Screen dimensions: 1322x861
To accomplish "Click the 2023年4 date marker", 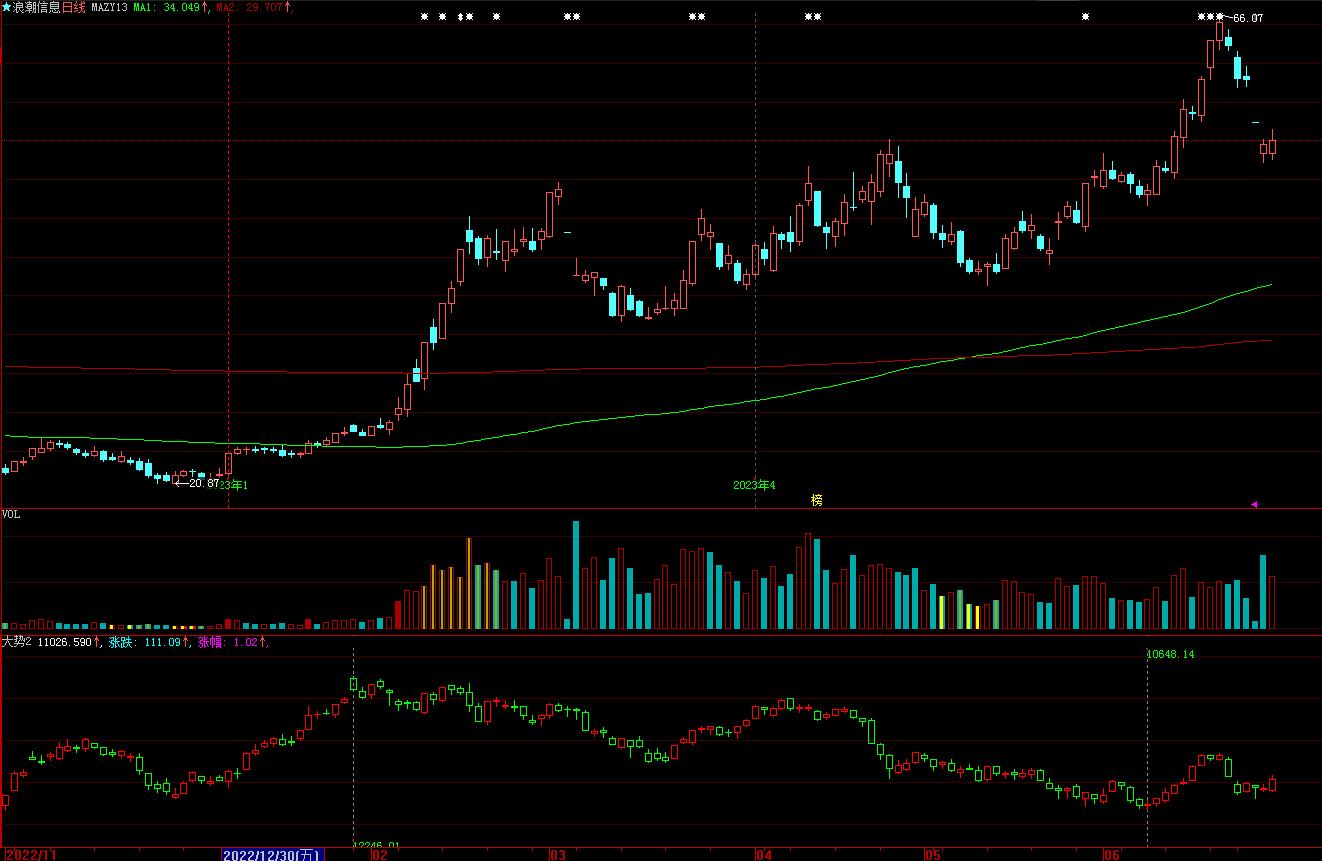I will click(x=755, y=485).
